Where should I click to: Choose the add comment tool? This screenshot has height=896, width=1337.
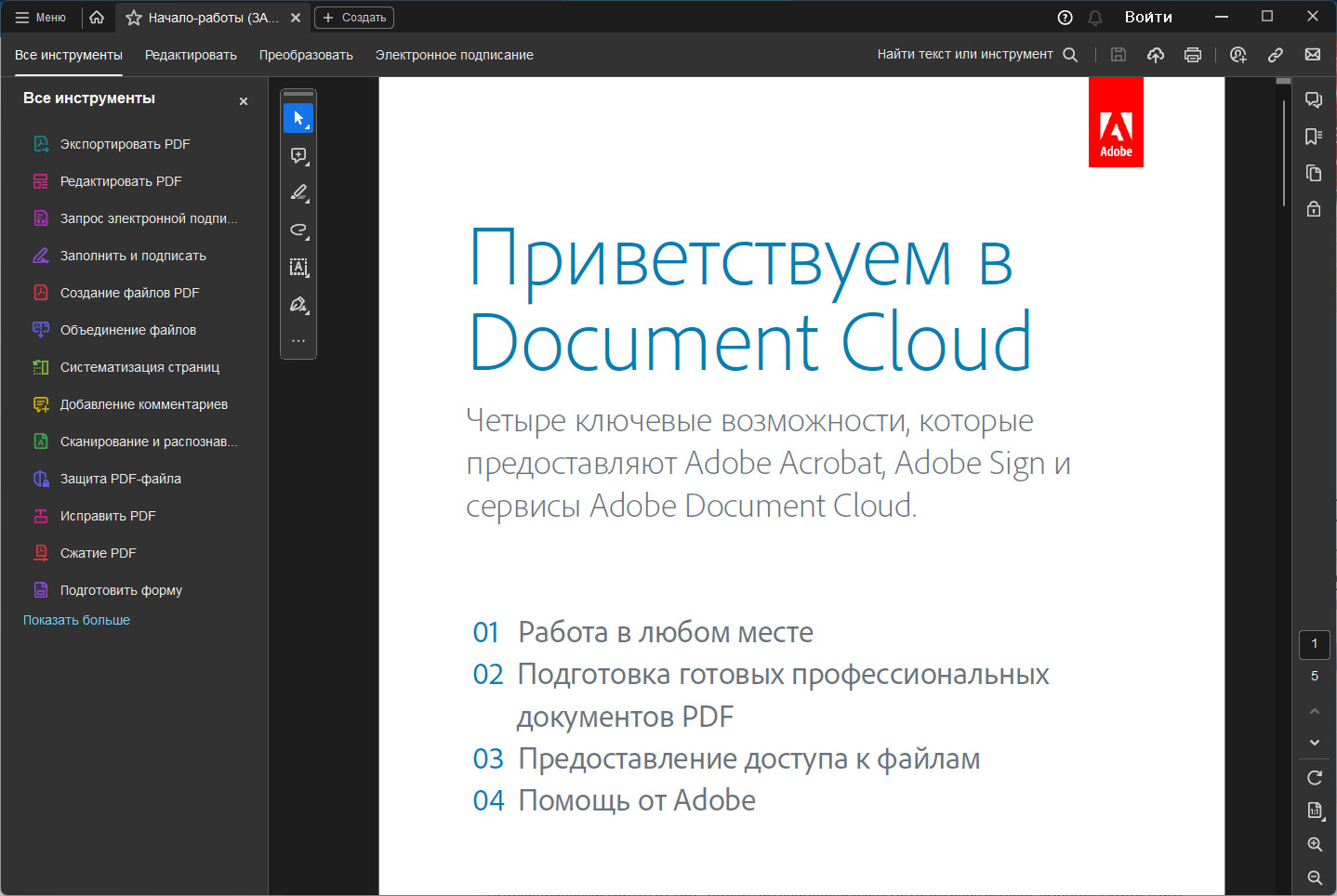click(298, 155)
